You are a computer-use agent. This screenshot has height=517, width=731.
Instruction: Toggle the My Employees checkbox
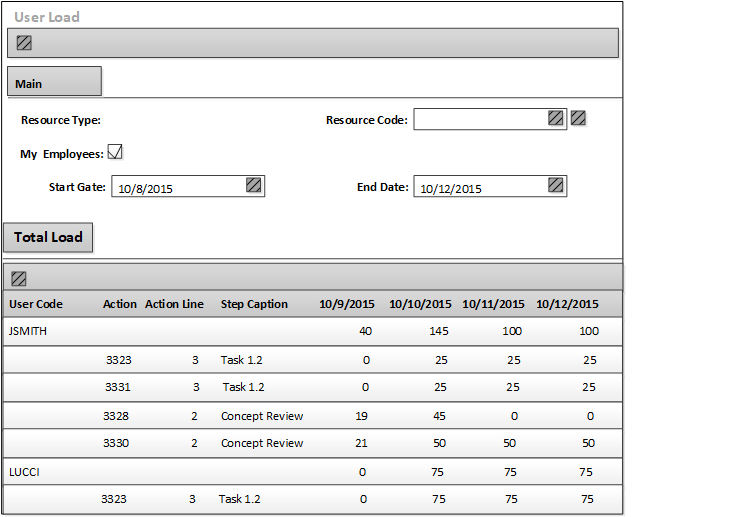tap(115, 152)
